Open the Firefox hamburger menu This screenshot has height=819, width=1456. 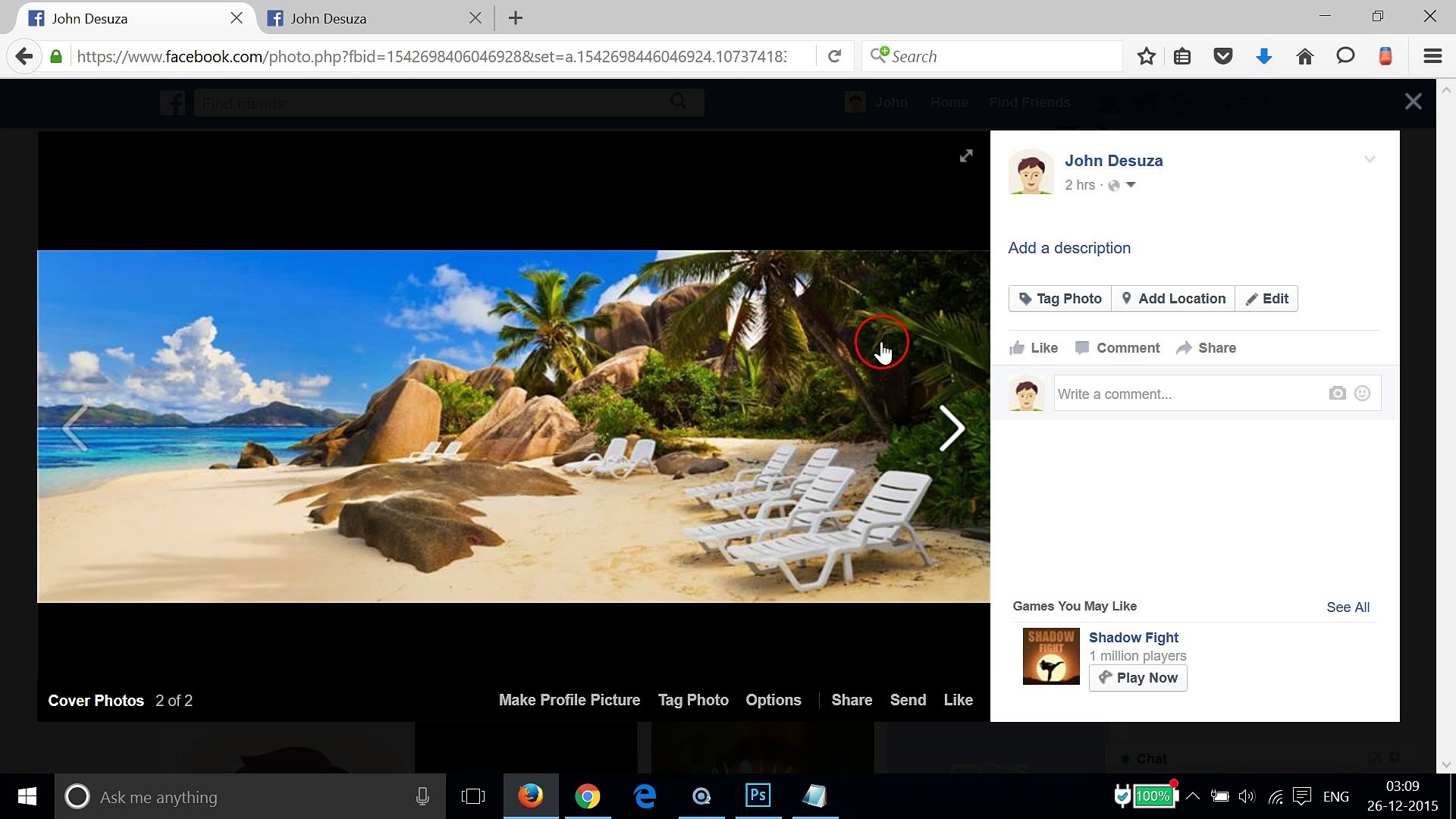coord(1432,55)
